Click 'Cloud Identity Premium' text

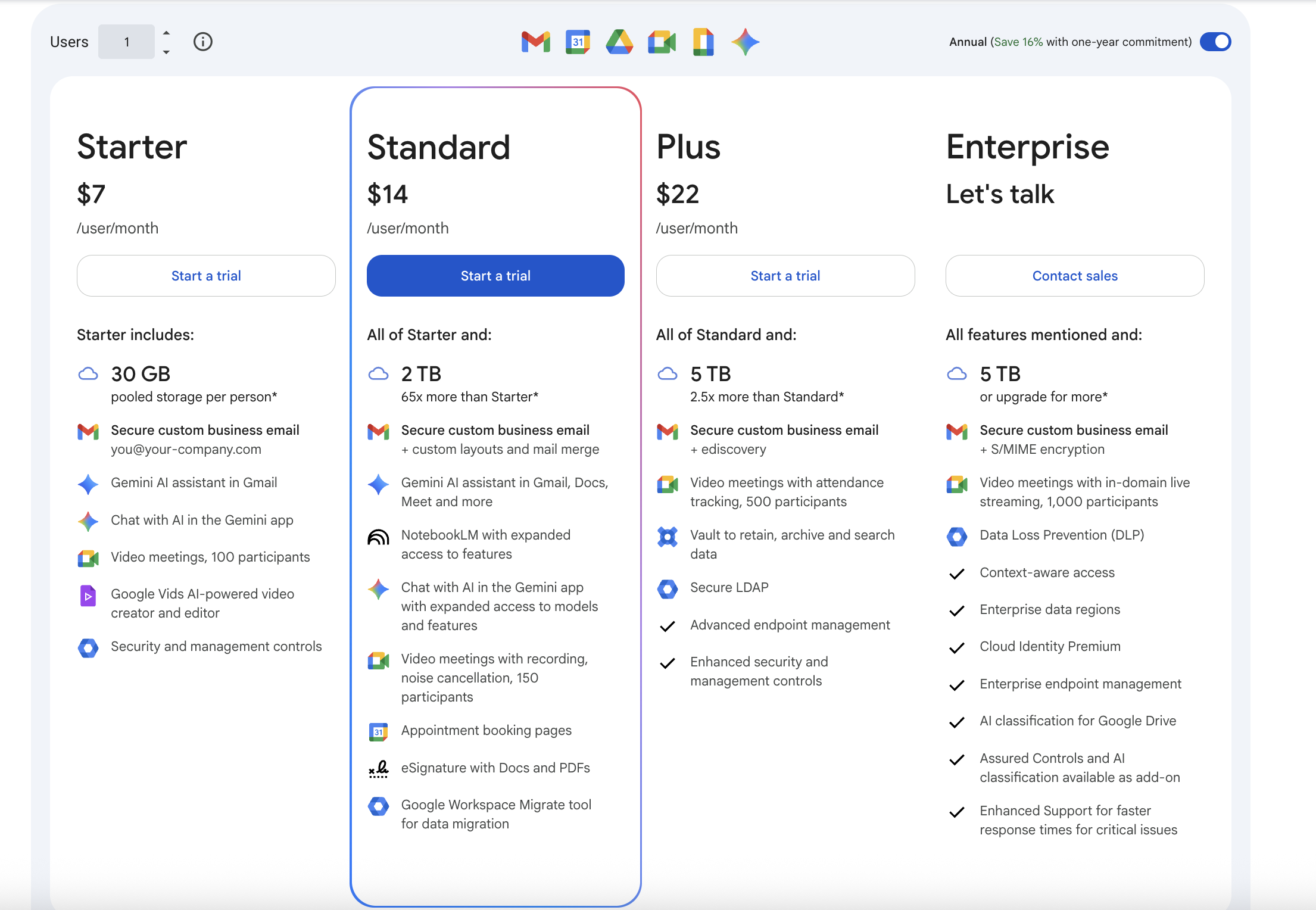click(1050, 647)
